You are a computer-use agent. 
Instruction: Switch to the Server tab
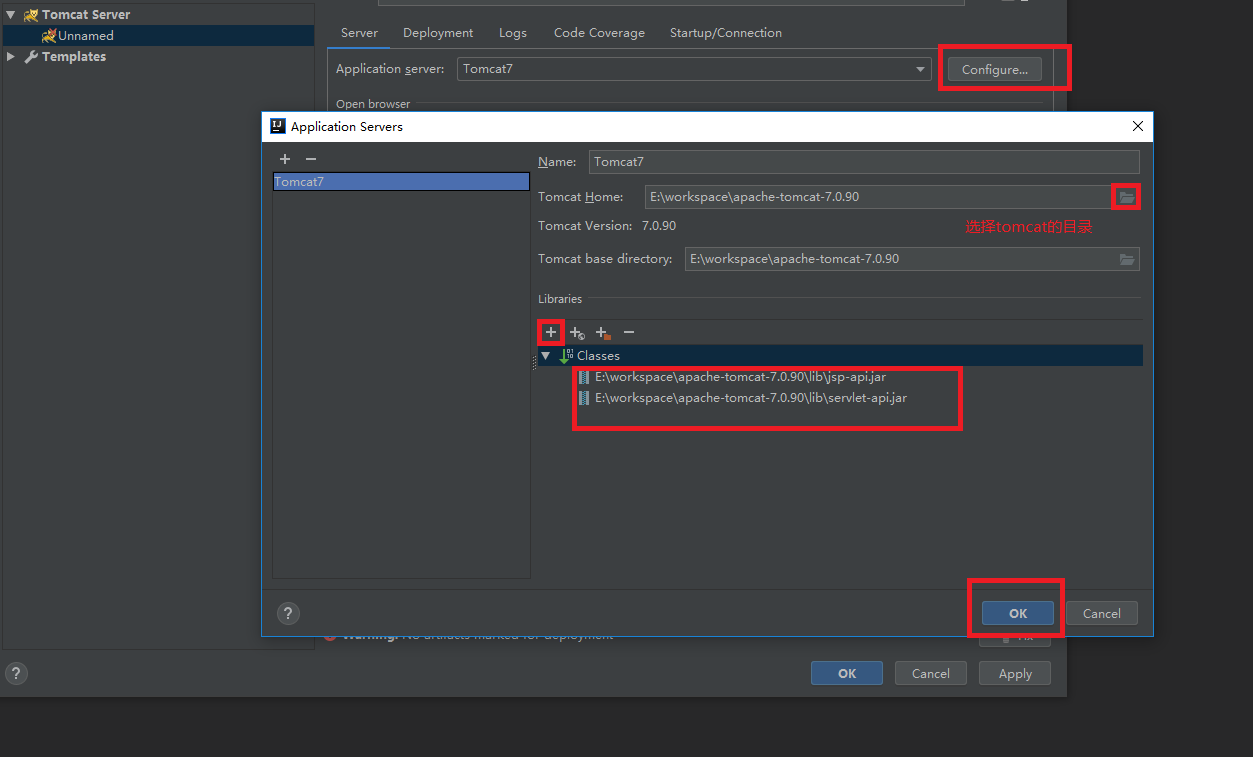(x=359, y=33)
